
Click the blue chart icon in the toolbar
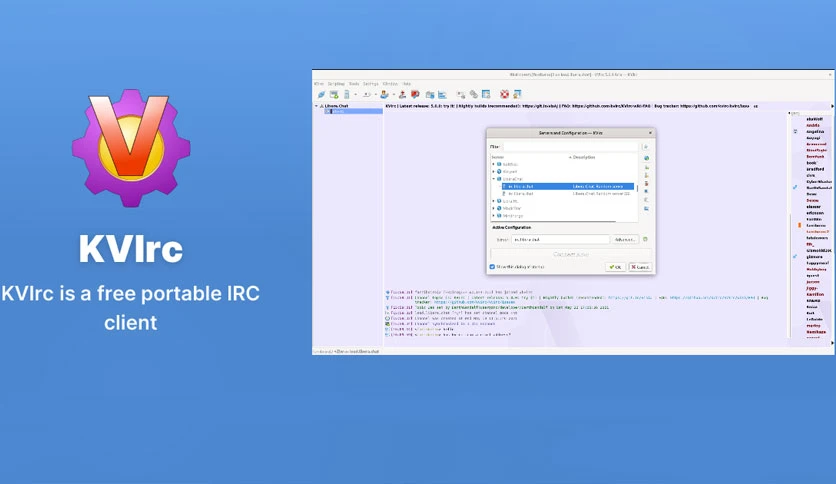click(x=442, y=94)
